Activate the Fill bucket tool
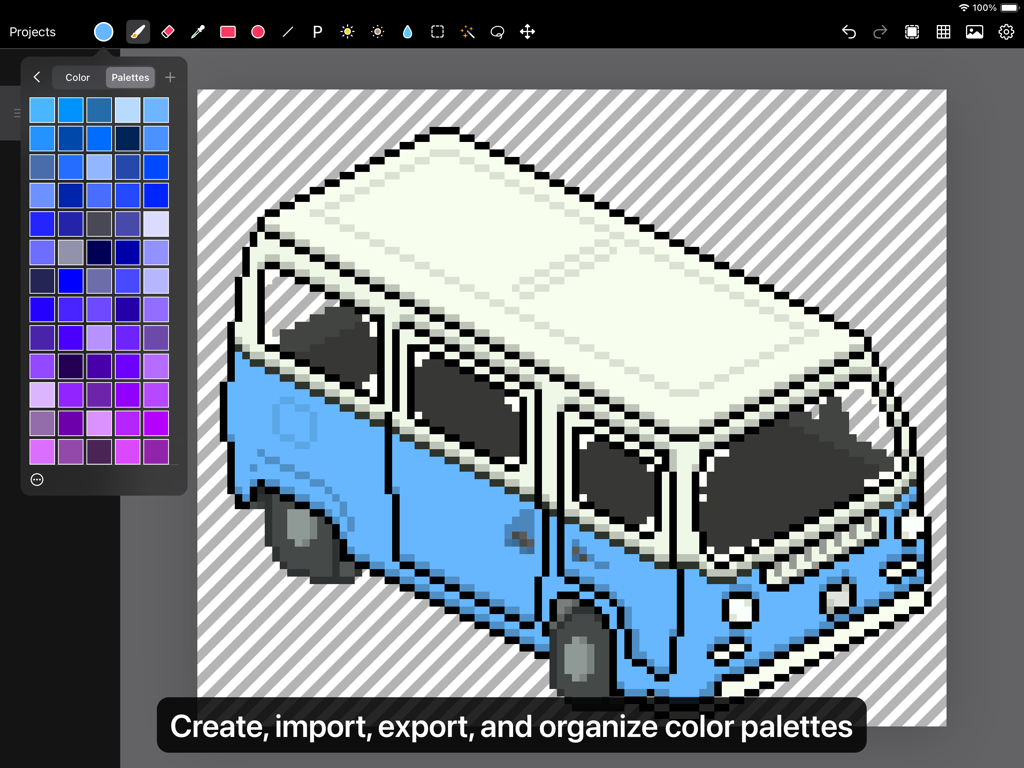This screenshot has width=1024, height=768. tap(407, 31)
